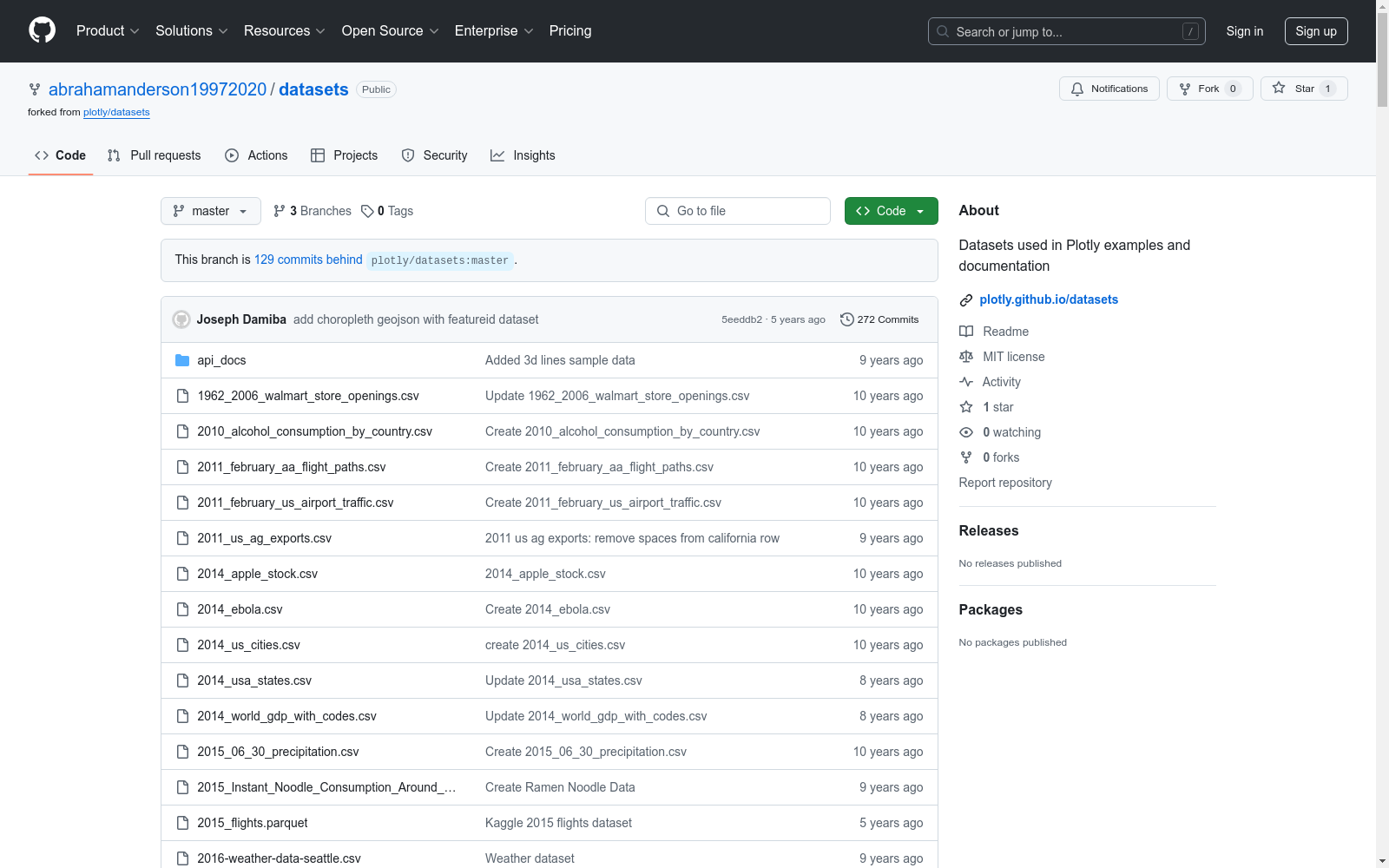The image size is (1389, 868).
Task: Click the file icon for 2015_flights.parquet
Action: click(182, 823)
